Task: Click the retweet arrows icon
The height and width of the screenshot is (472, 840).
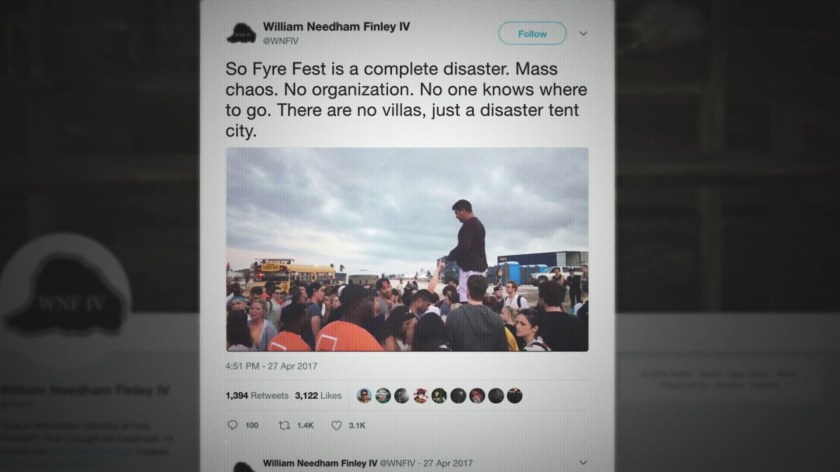Action: (284, 425)
